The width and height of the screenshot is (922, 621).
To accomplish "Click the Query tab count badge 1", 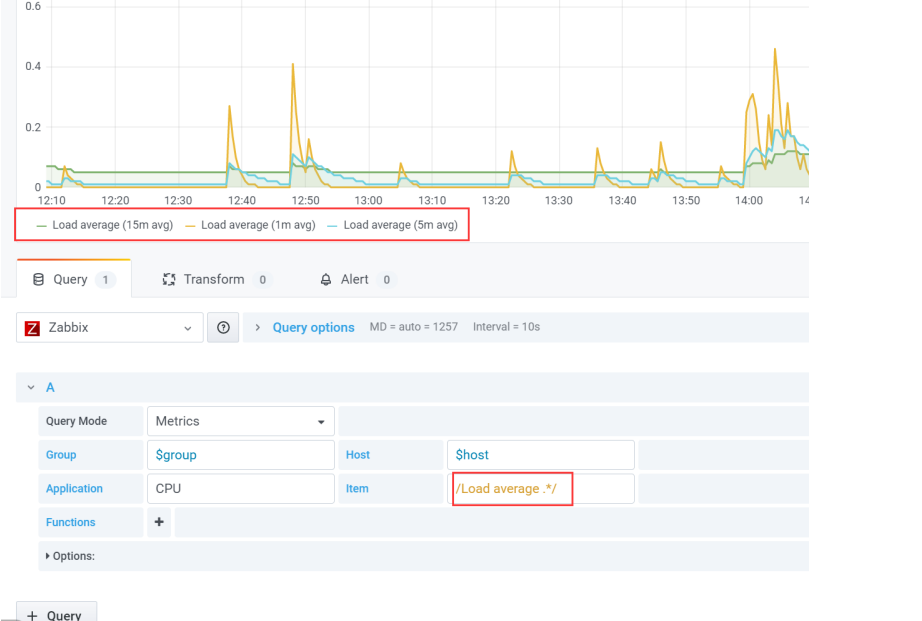I will (x=105, y=280).
